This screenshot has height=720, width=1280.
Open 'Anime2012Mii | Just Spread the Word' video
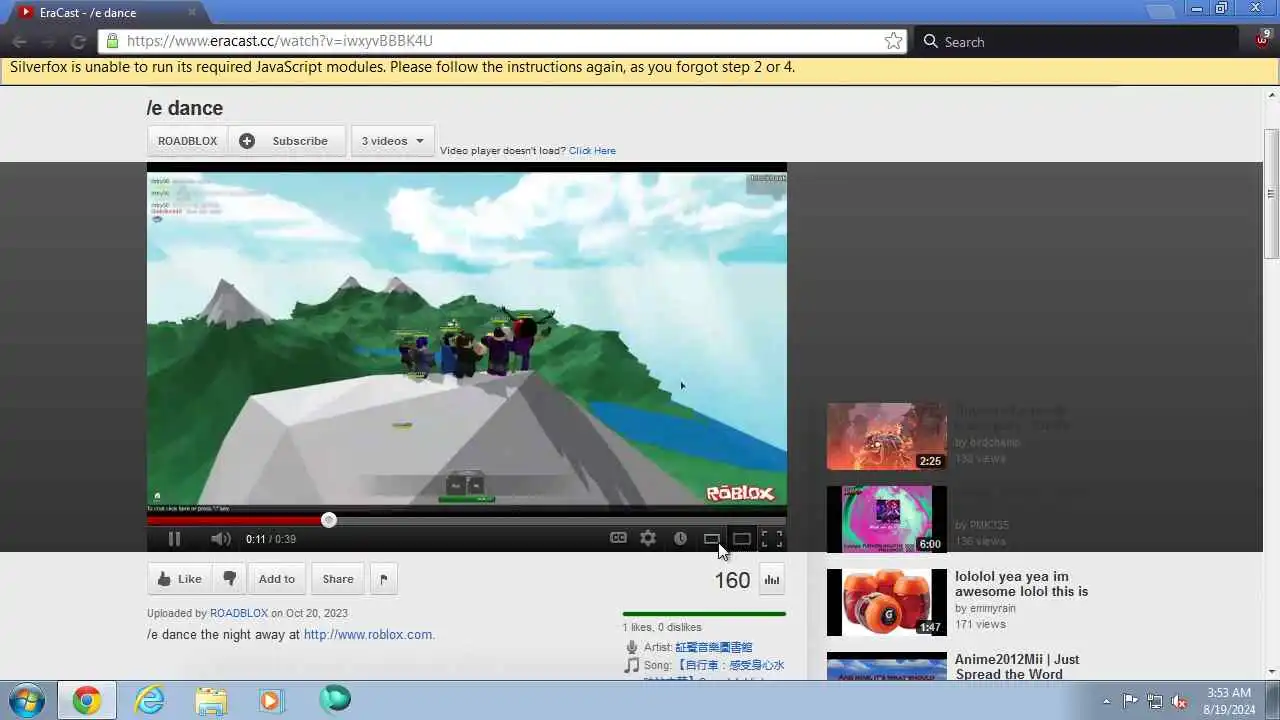[x=1017, y=667]
